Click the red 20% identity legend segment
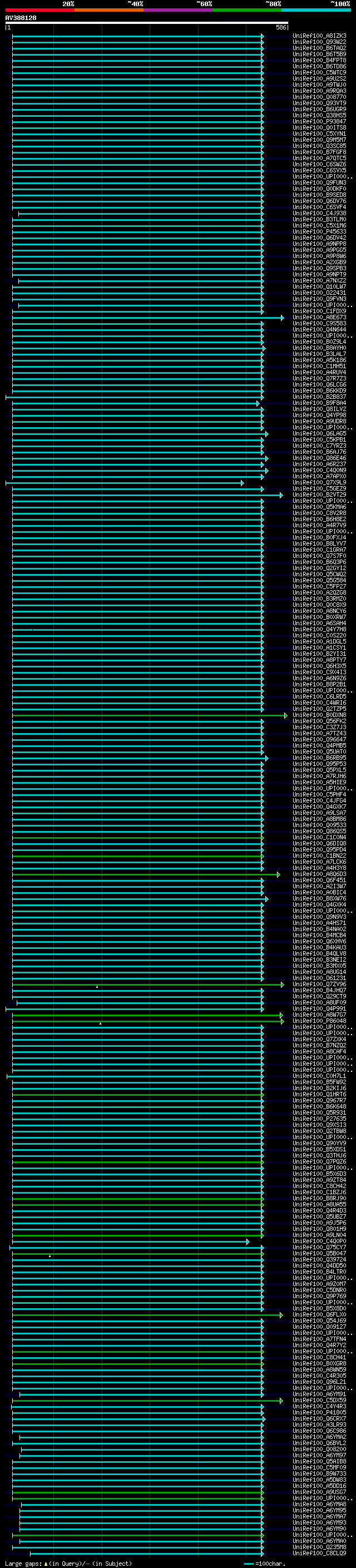This screenshot has height=1568, width=356. [39, 10]
